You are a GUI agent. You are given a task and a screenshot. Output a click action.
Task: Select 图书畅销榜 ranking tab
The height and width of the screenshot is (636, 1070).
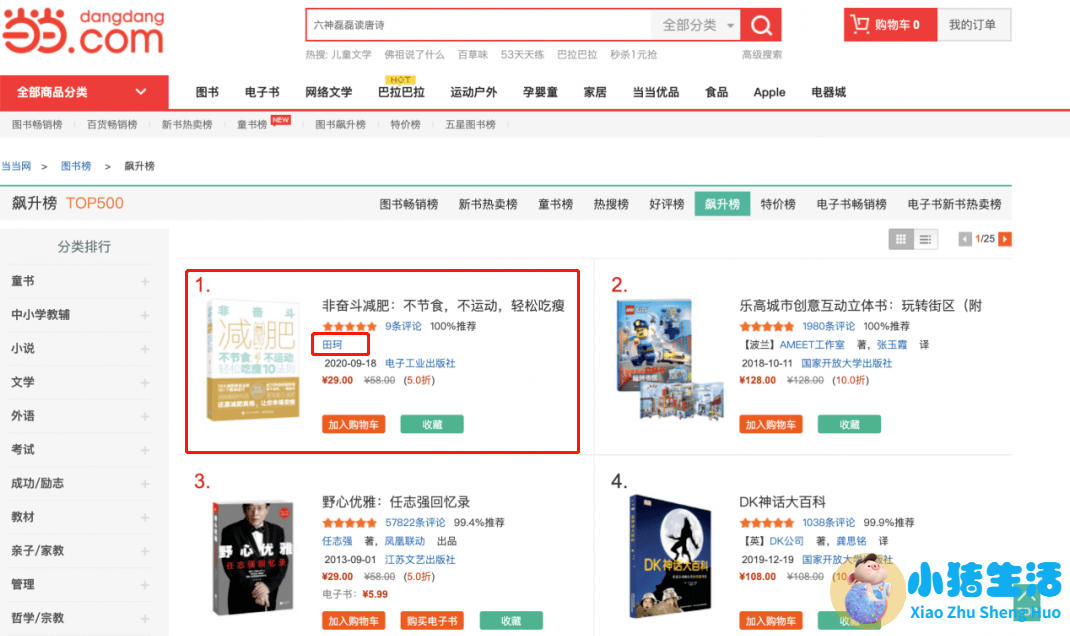click(x=409, y=204)
